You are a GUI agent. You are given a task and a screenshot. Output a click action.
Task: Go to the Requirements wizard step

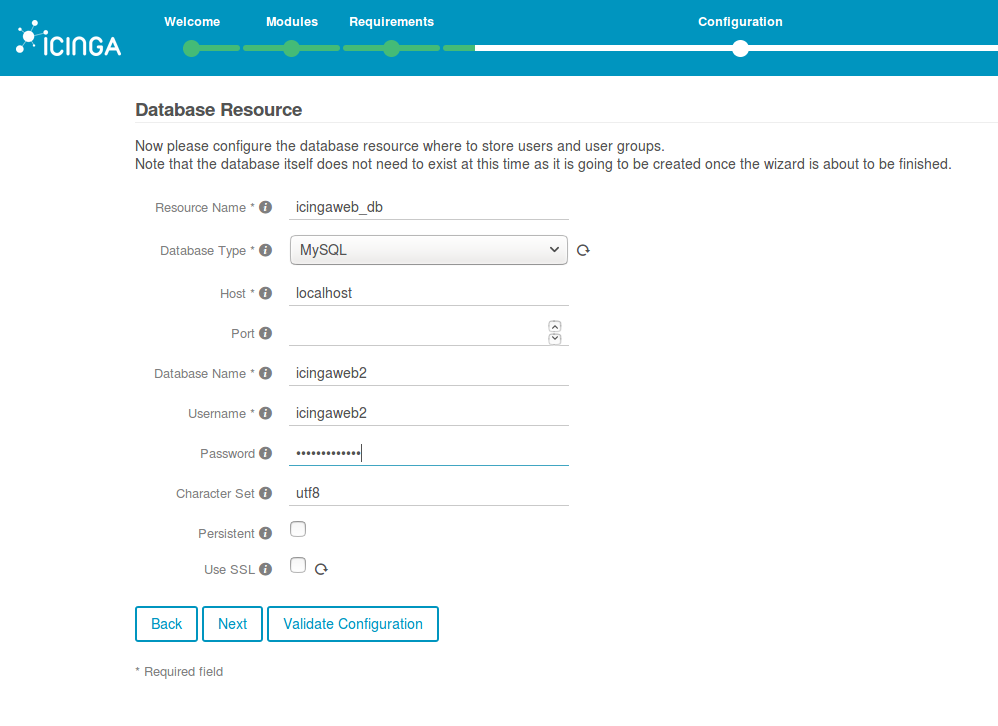click(391, 22)
